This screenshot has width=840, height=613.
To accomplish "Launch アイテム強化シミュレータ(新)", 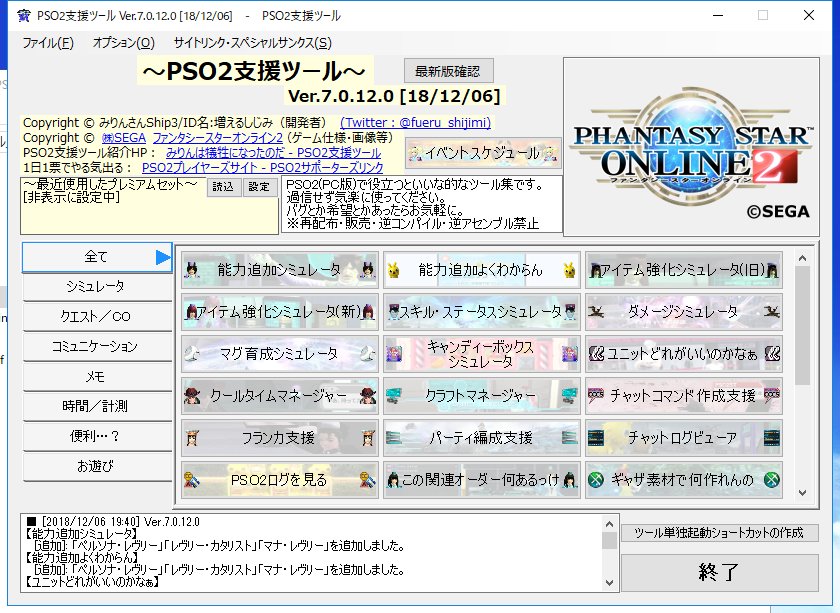I will pyautogui.click(x=280, y=312).
